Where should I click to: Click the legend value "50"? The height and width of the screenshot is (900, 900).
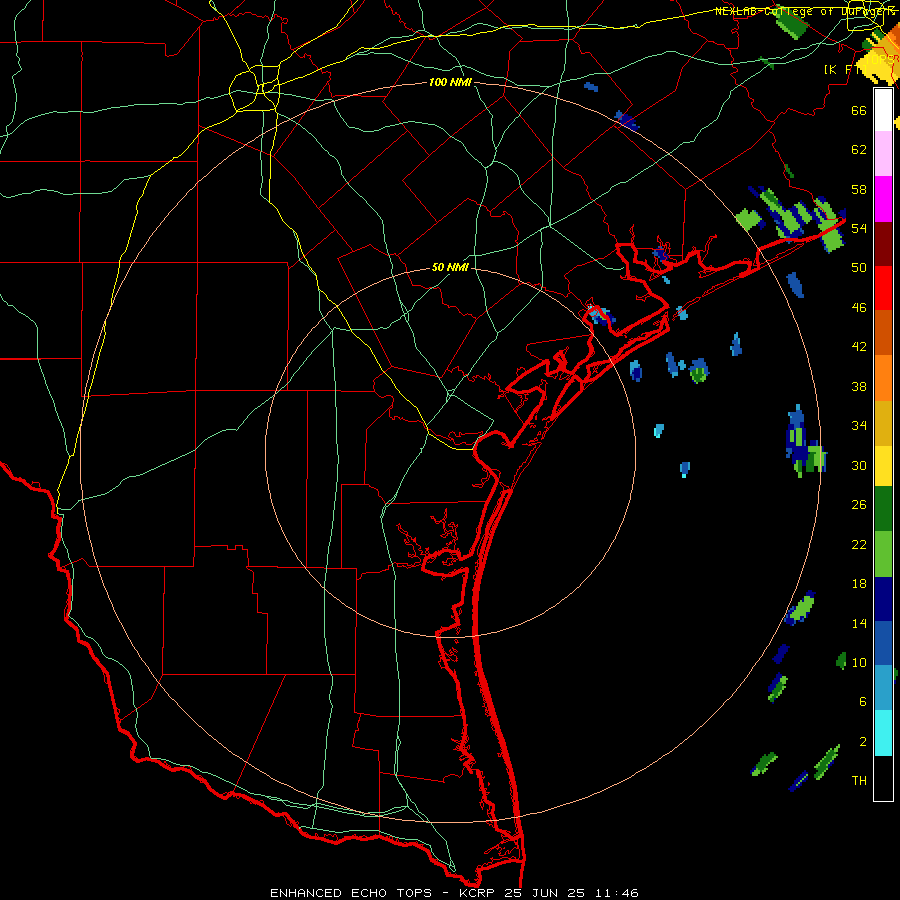point(859,268)
